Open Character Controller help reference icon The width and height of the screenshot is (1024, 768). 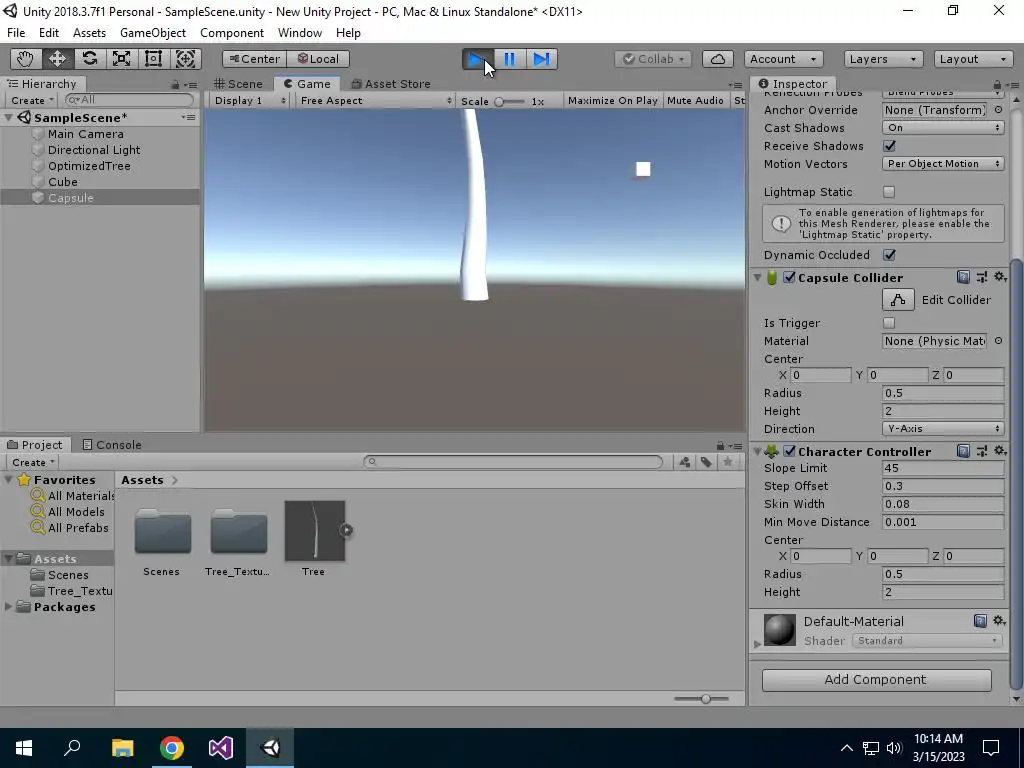(963, 451)
